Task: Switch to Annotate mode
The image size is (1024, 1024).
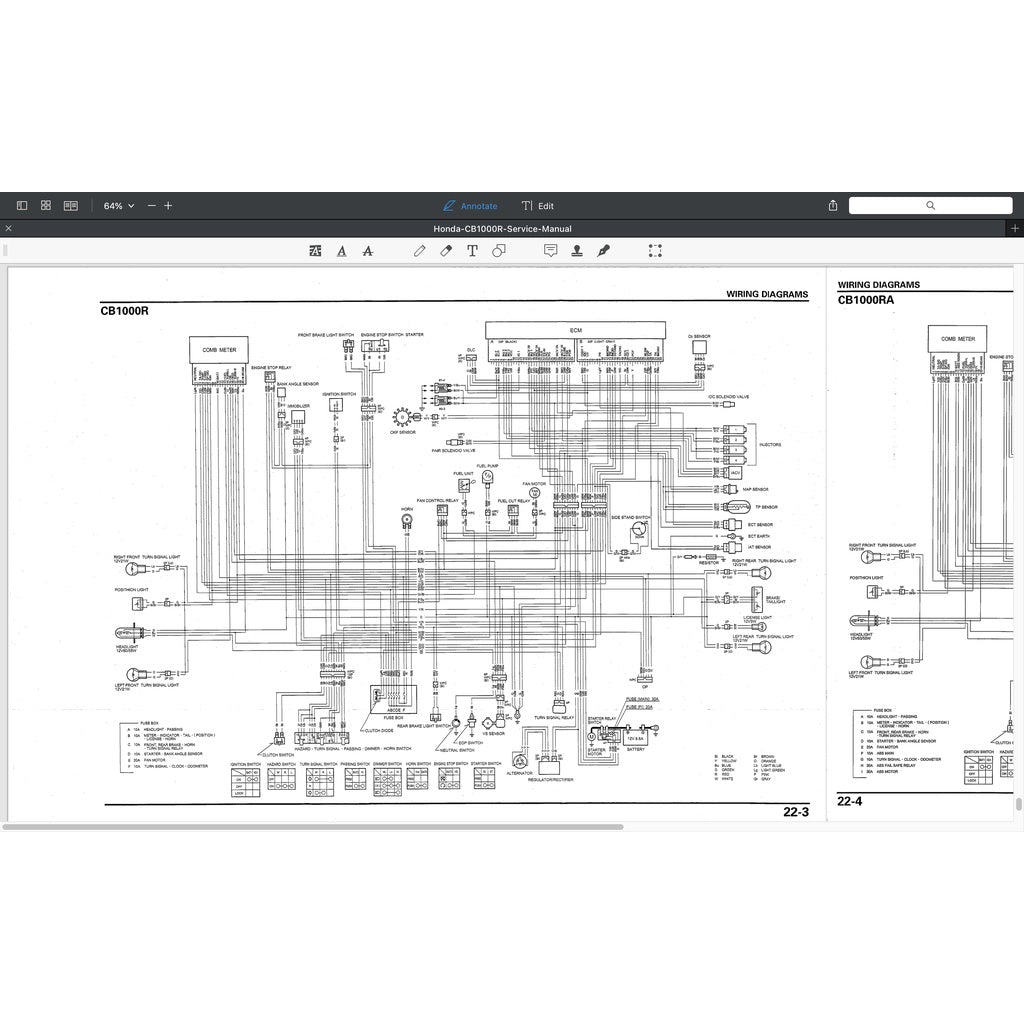Action: [470, 206]
